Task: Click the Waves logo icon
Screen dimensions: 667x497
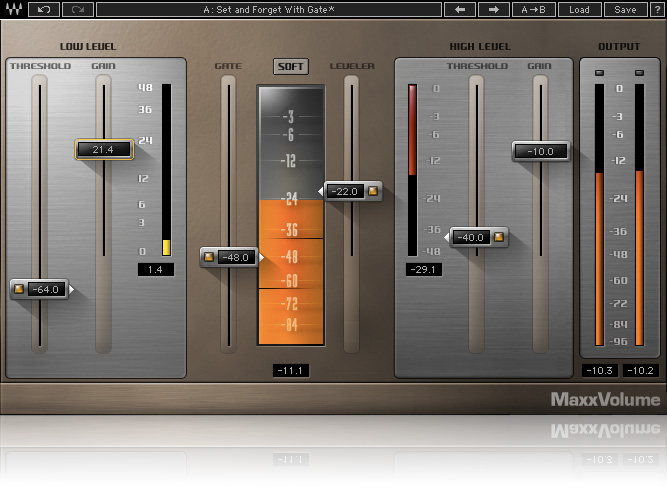Action: pos(12,9)
